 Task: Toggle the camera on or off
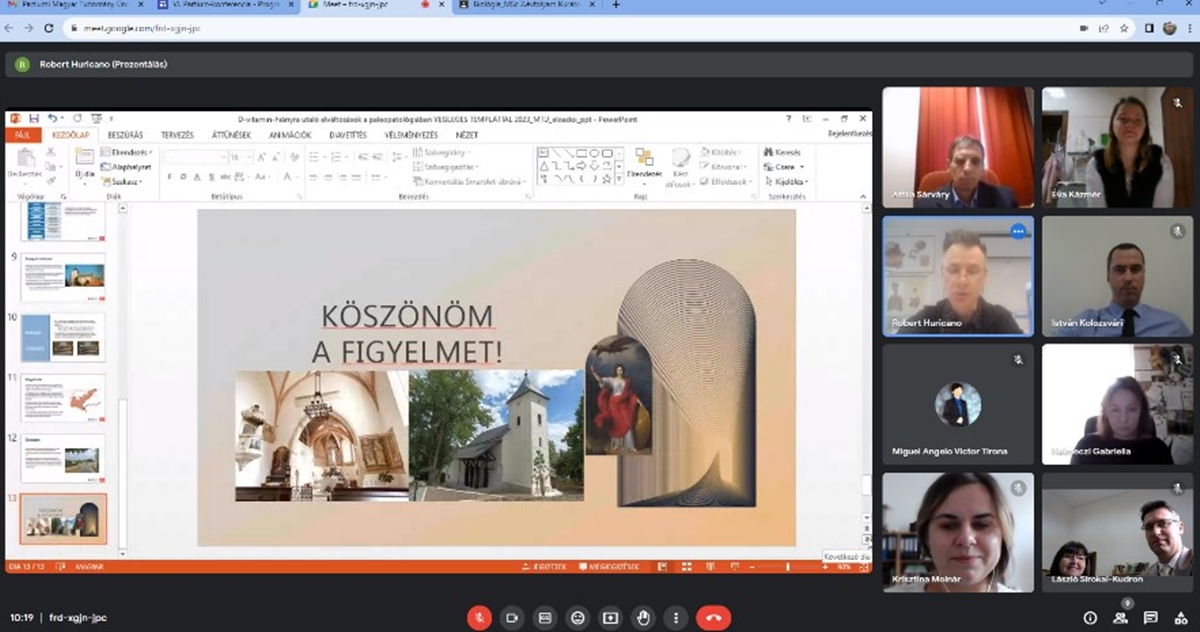[x=512, y=617]
